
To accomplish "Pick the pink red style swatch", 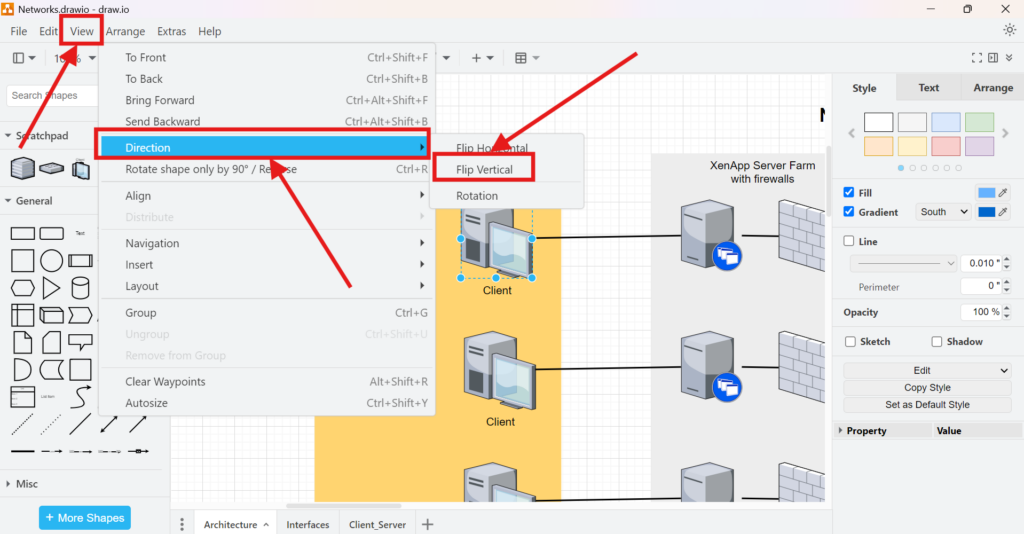I will point(946,146).
